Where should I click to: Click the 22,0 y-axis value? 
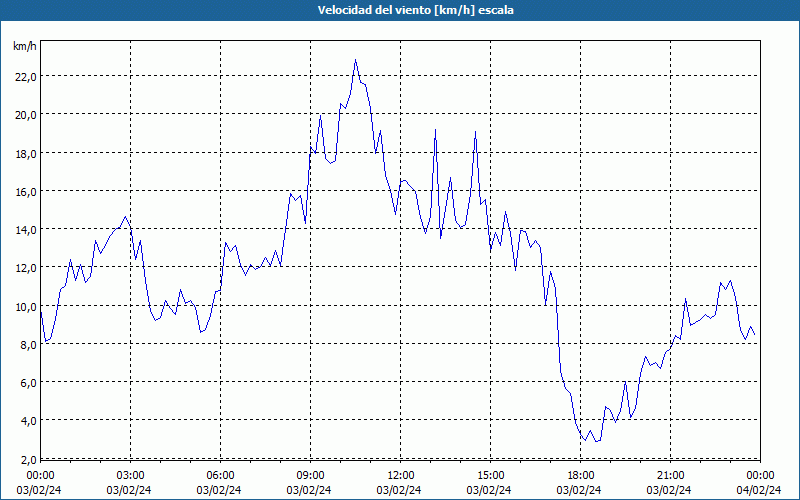coord(26,77)
